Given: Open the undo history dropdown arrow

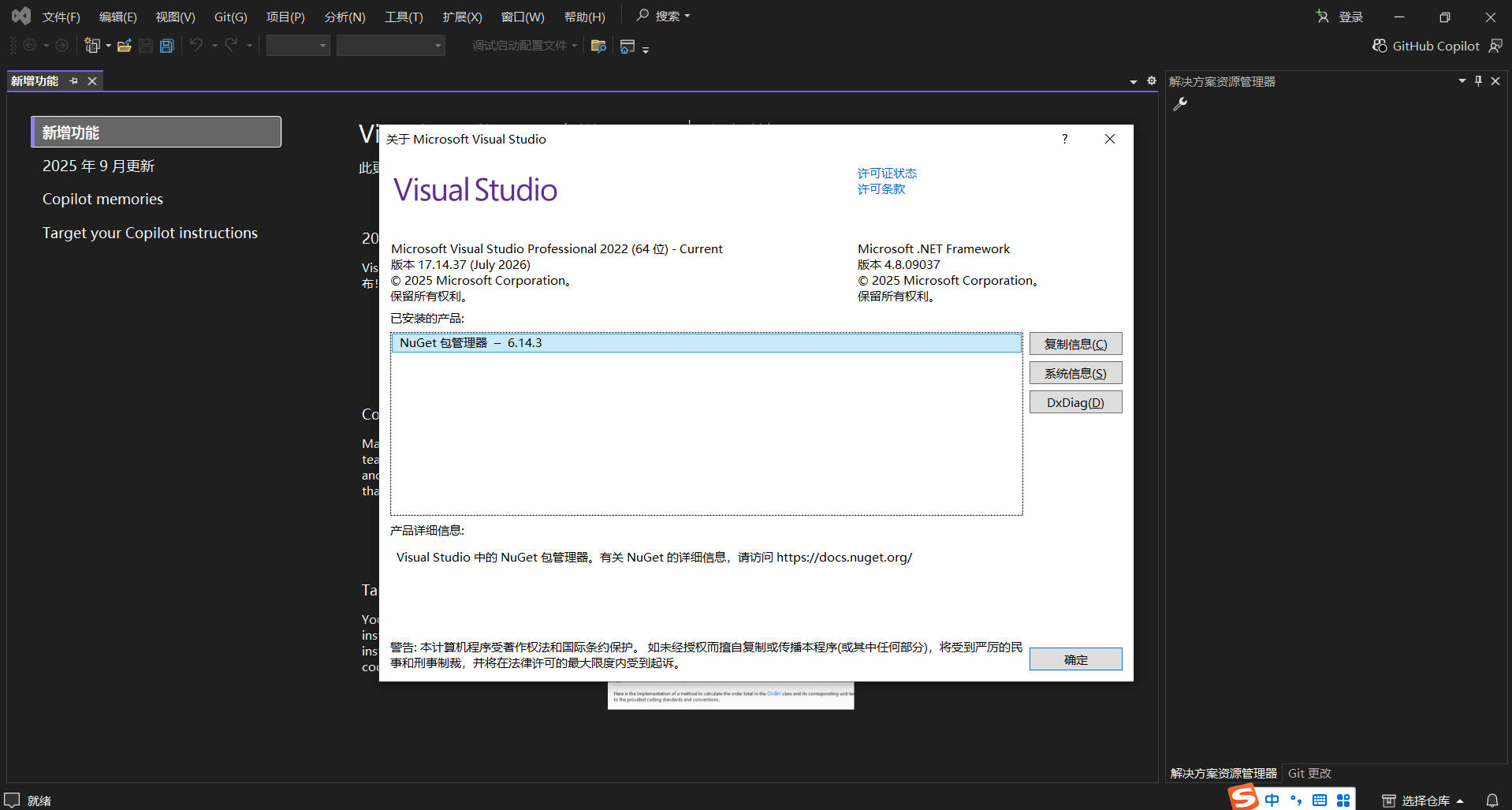Looking at the screenshot, I should [214, 46].
